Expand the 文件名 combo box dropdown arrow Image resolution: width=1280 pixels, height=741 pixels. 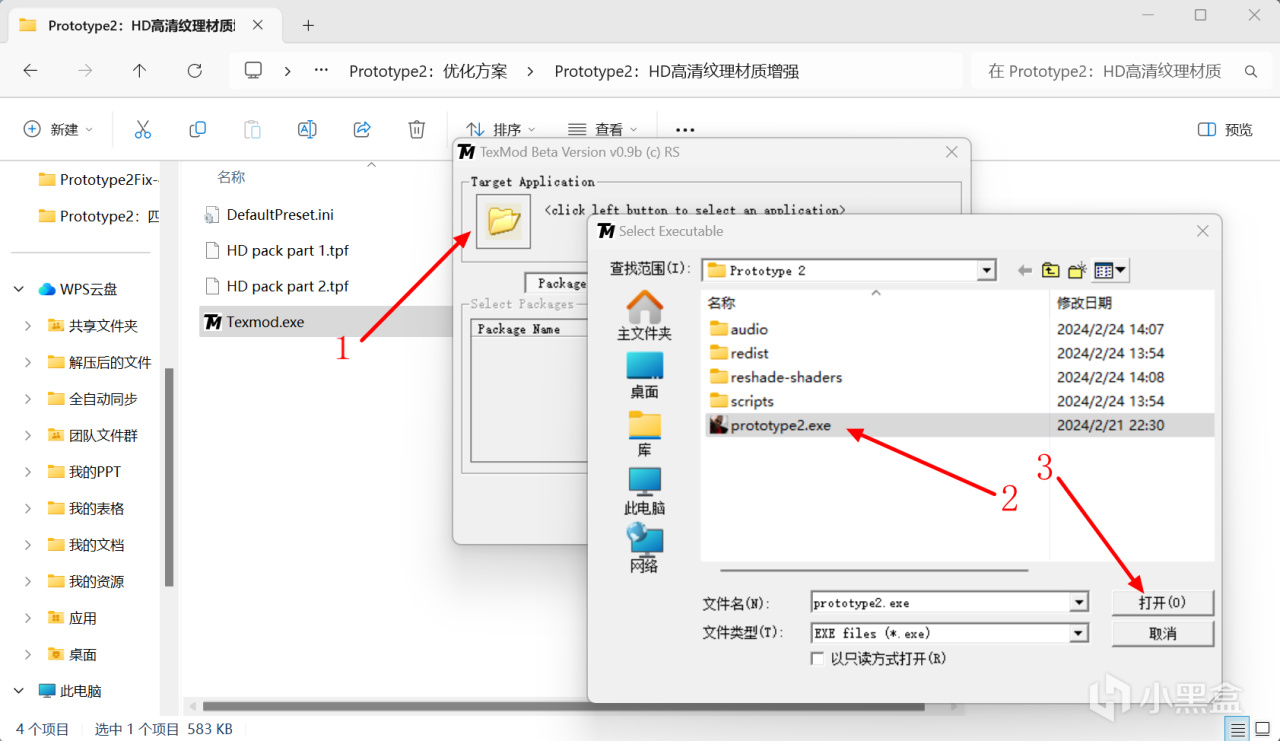pyautogui.click(x=1078, y=603)
